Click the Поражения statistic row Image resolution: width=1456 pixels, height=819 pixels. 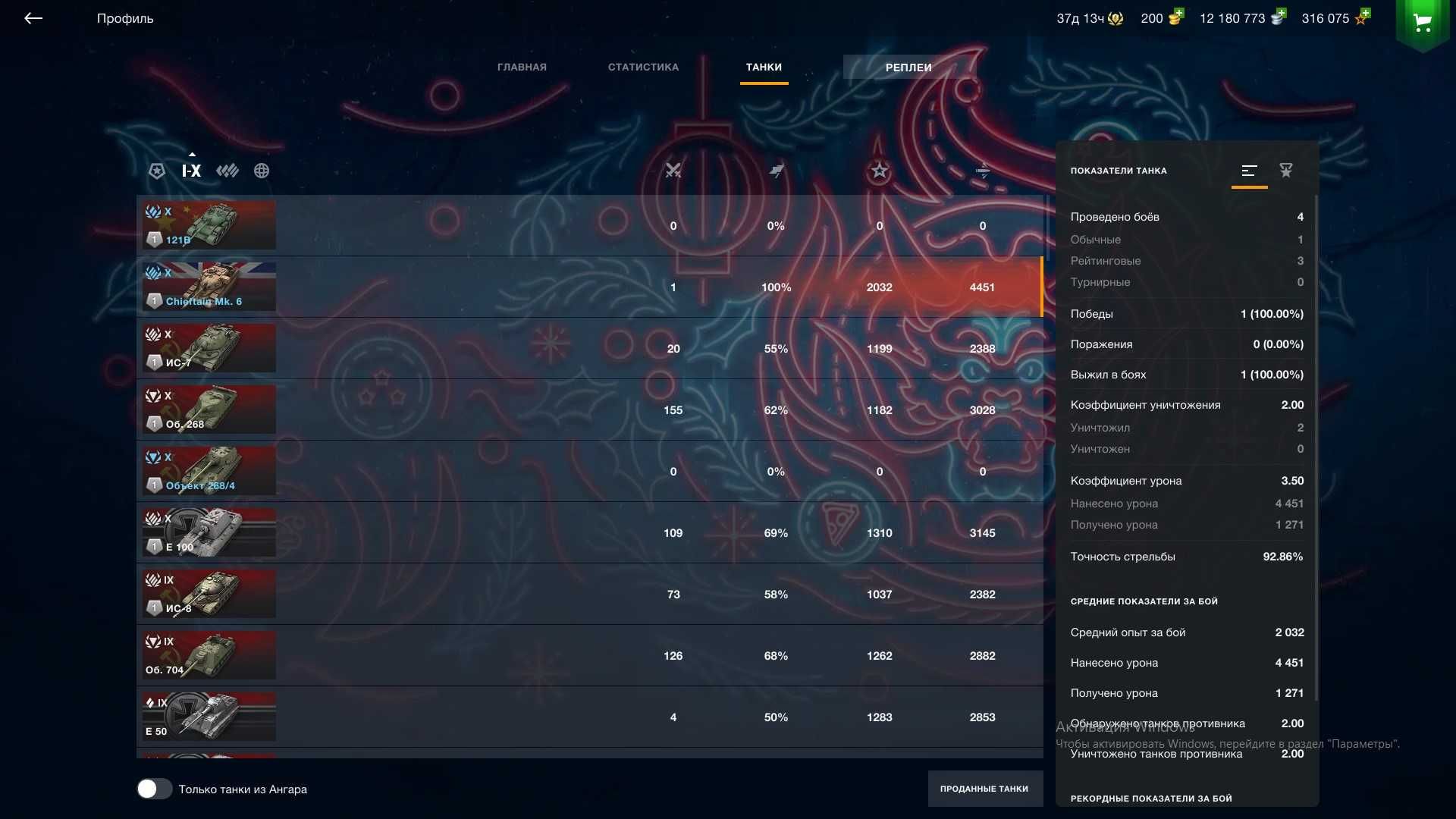(1187, 344)
